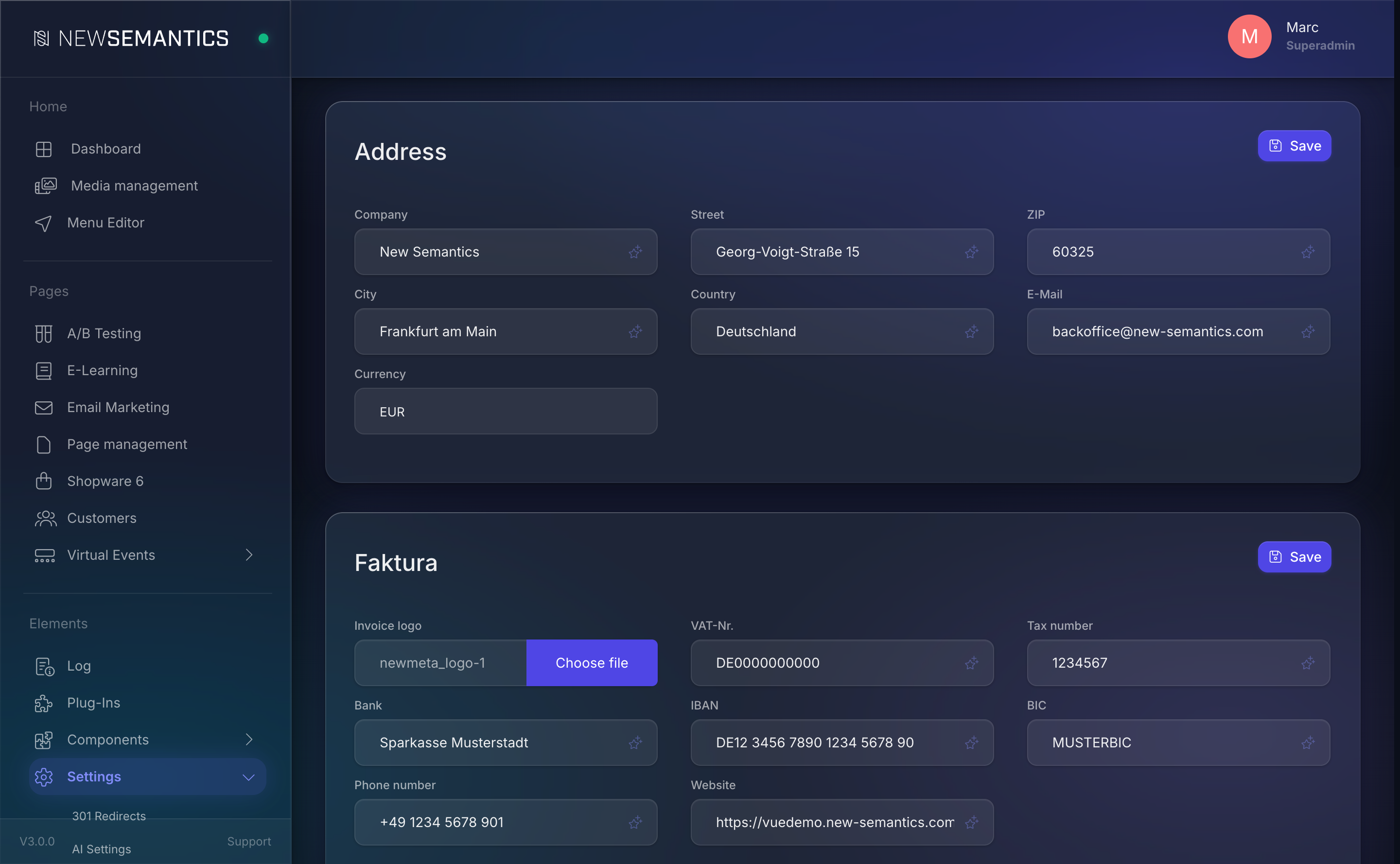The image size is (1400, 864).
Task: Click the Street input field
Action: coord(842,252)
